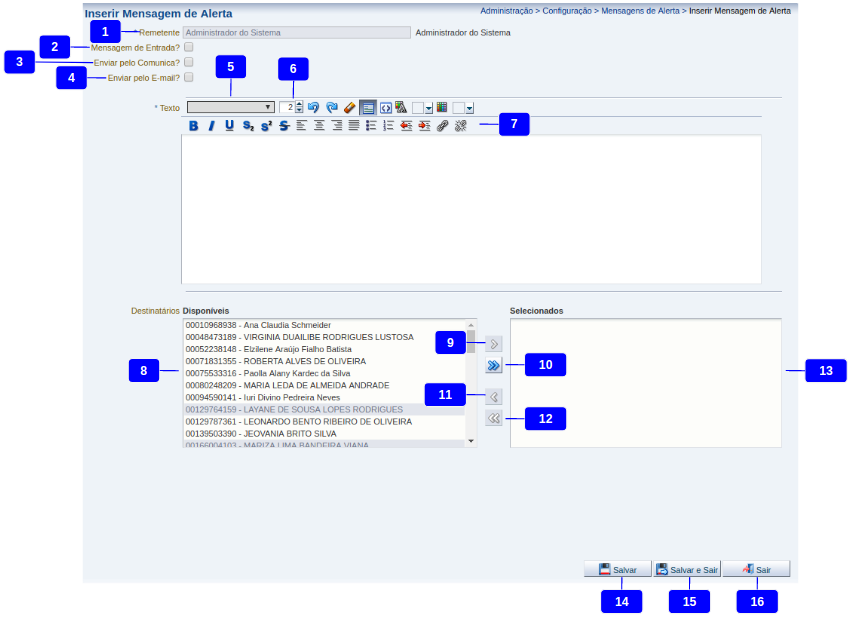849x617 pixels.
Task: Apply italic formatting in editor
Action: (x=211, y=126)
